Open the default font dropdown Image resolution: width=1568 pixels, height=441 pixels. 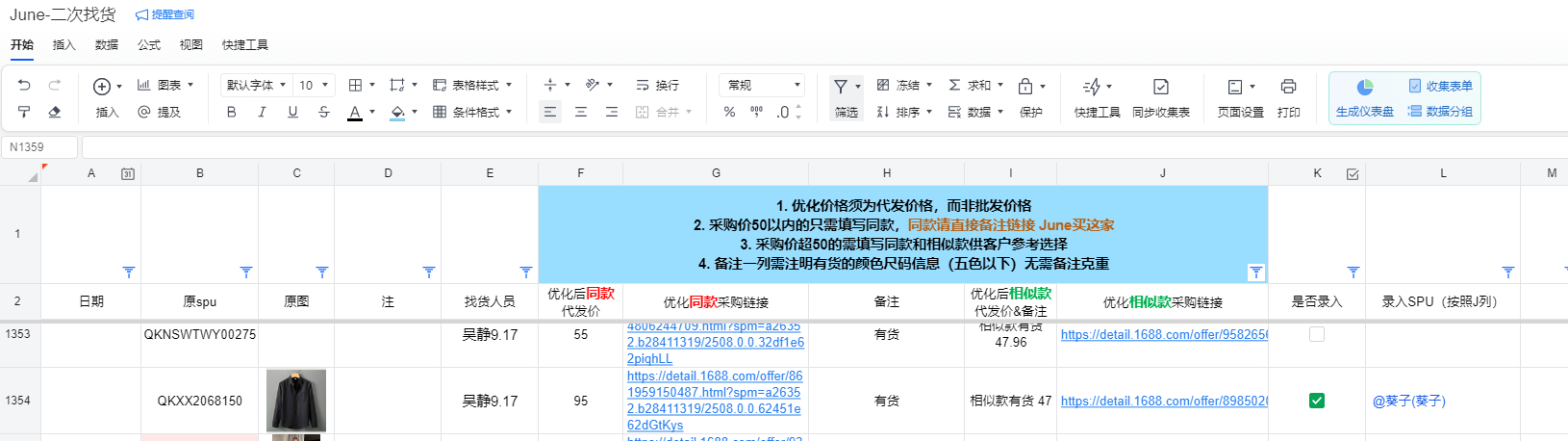(x=256, y=86)
